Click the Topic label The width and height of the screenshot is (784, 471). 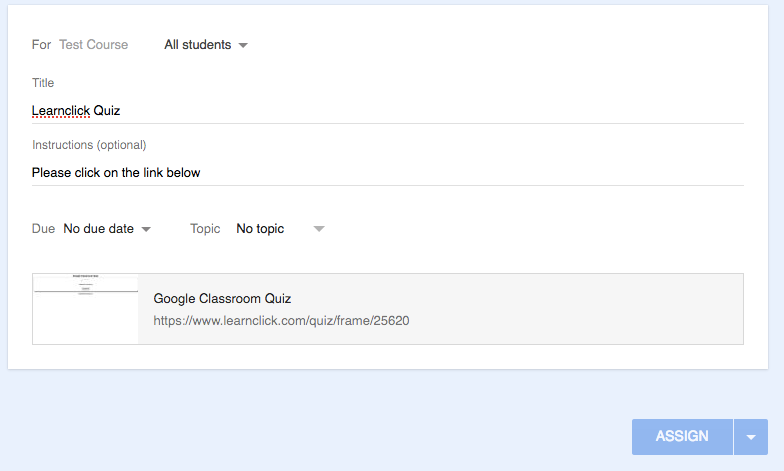205,228
